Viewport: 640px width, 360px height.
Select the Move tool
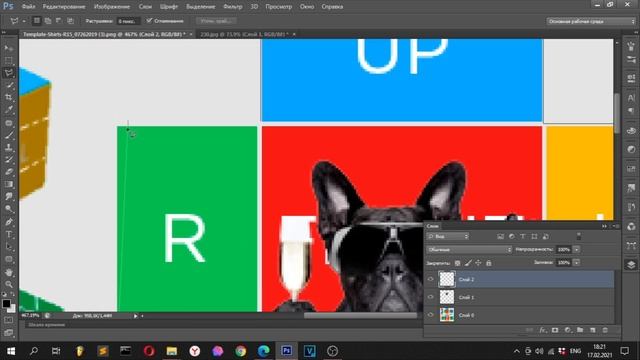click(x=9, y=48)
